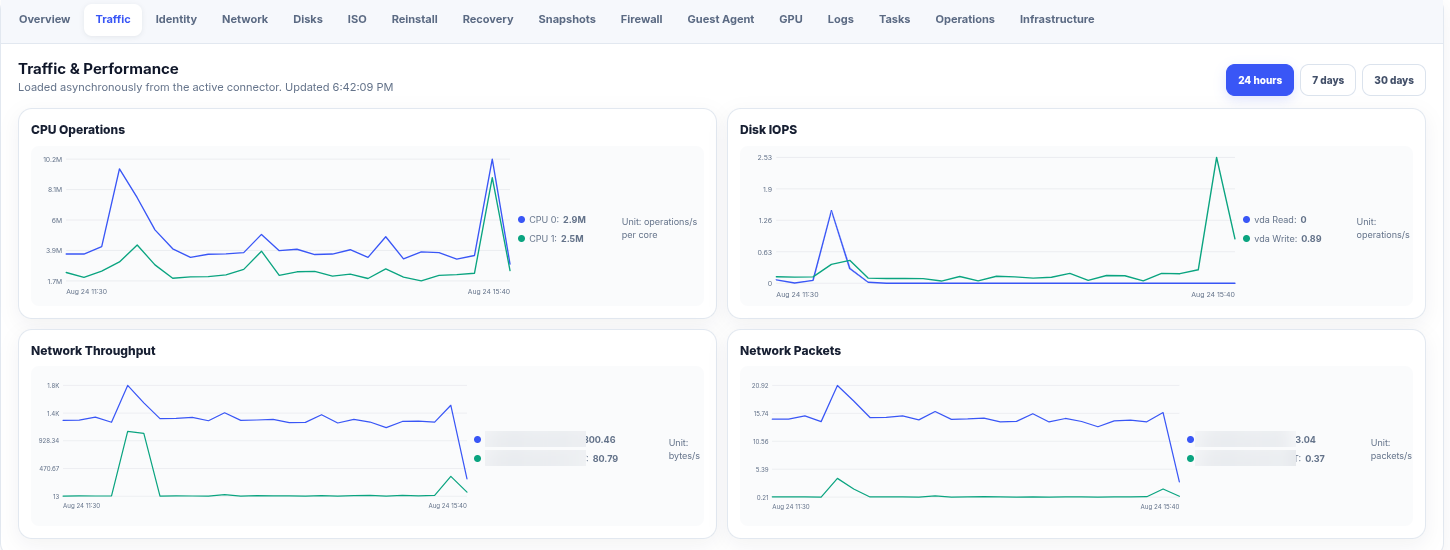This screenshot has height=550, width=1450.
Task: Switch range to 7 days
Action: tap(1328, 80)
